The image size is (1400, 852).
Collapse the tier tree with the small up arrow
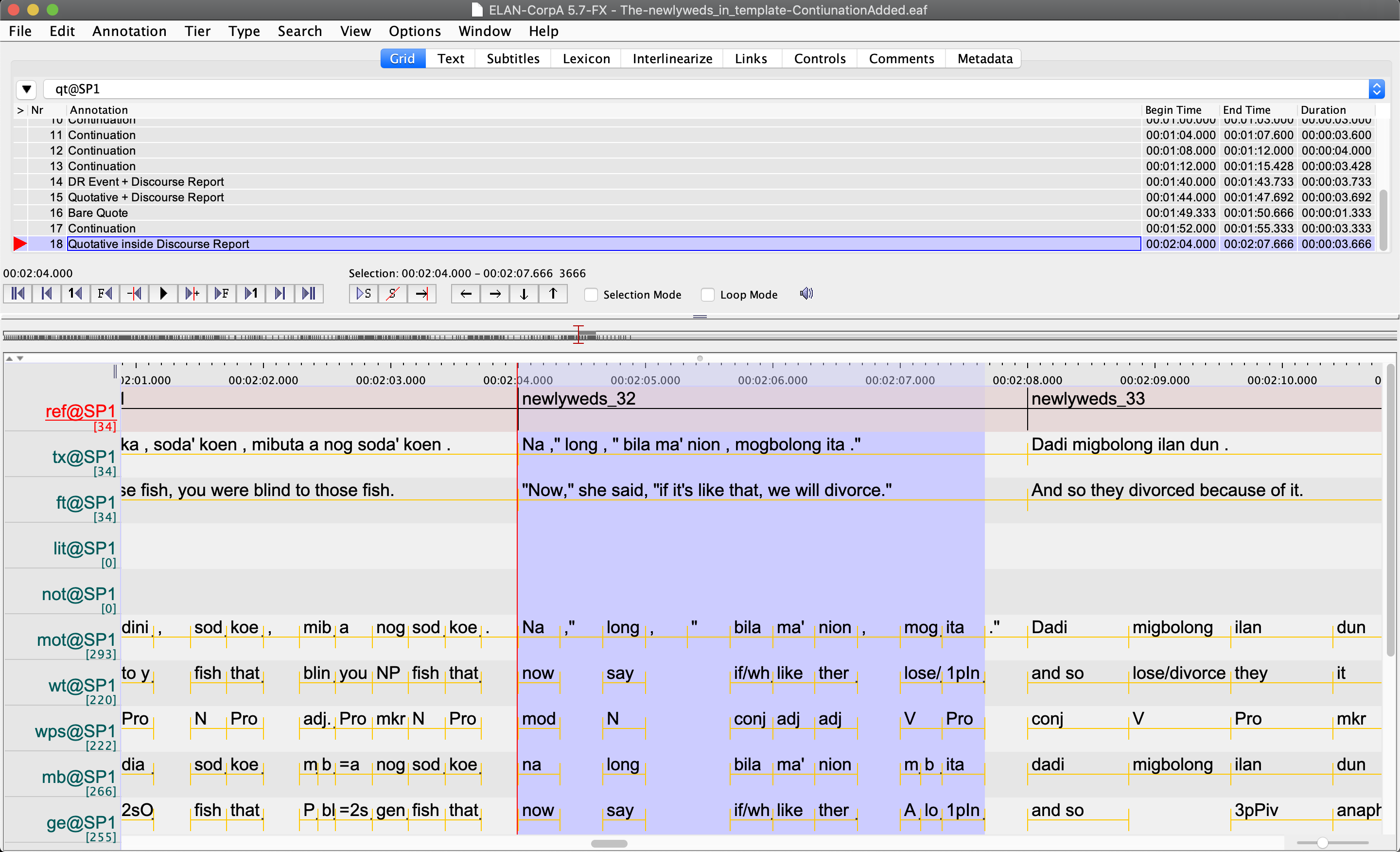point(9,358)
